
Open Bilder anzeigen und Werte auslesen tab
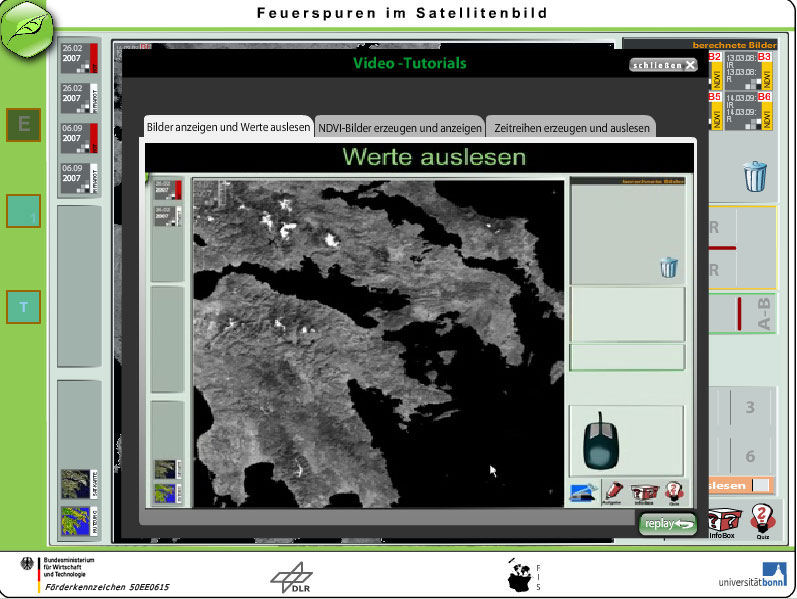coord(228,127)
